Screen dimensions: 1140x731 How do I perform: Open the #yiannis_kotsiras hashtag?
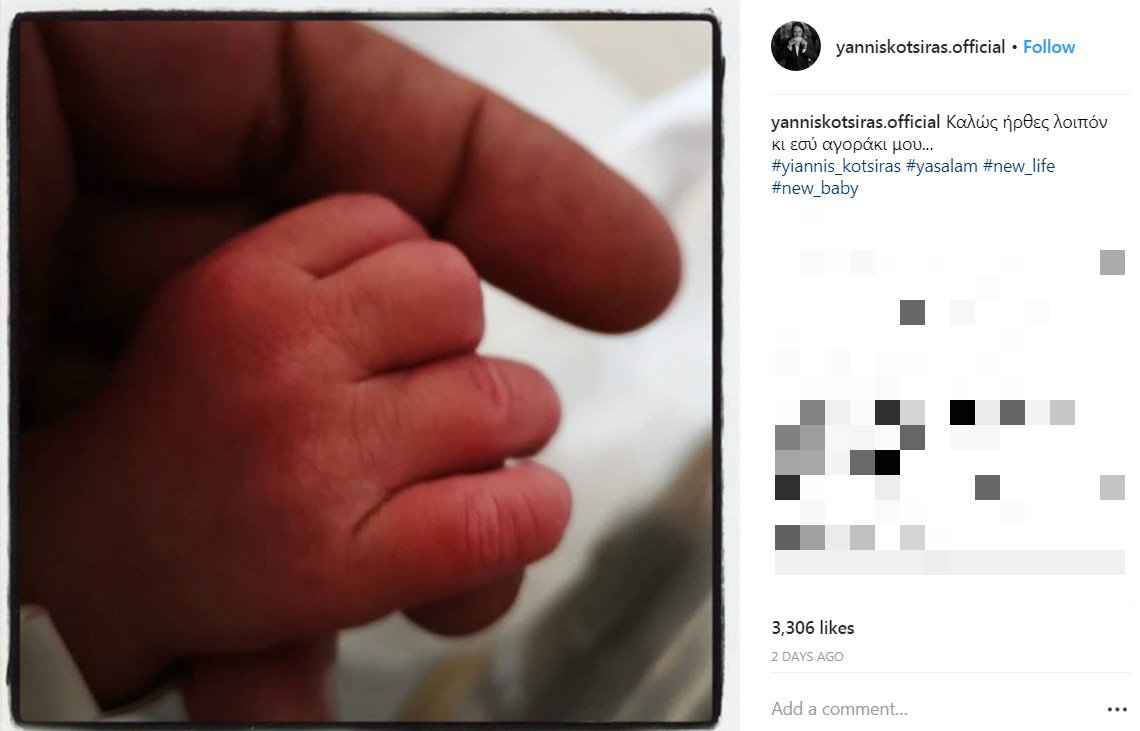point(836,166)
